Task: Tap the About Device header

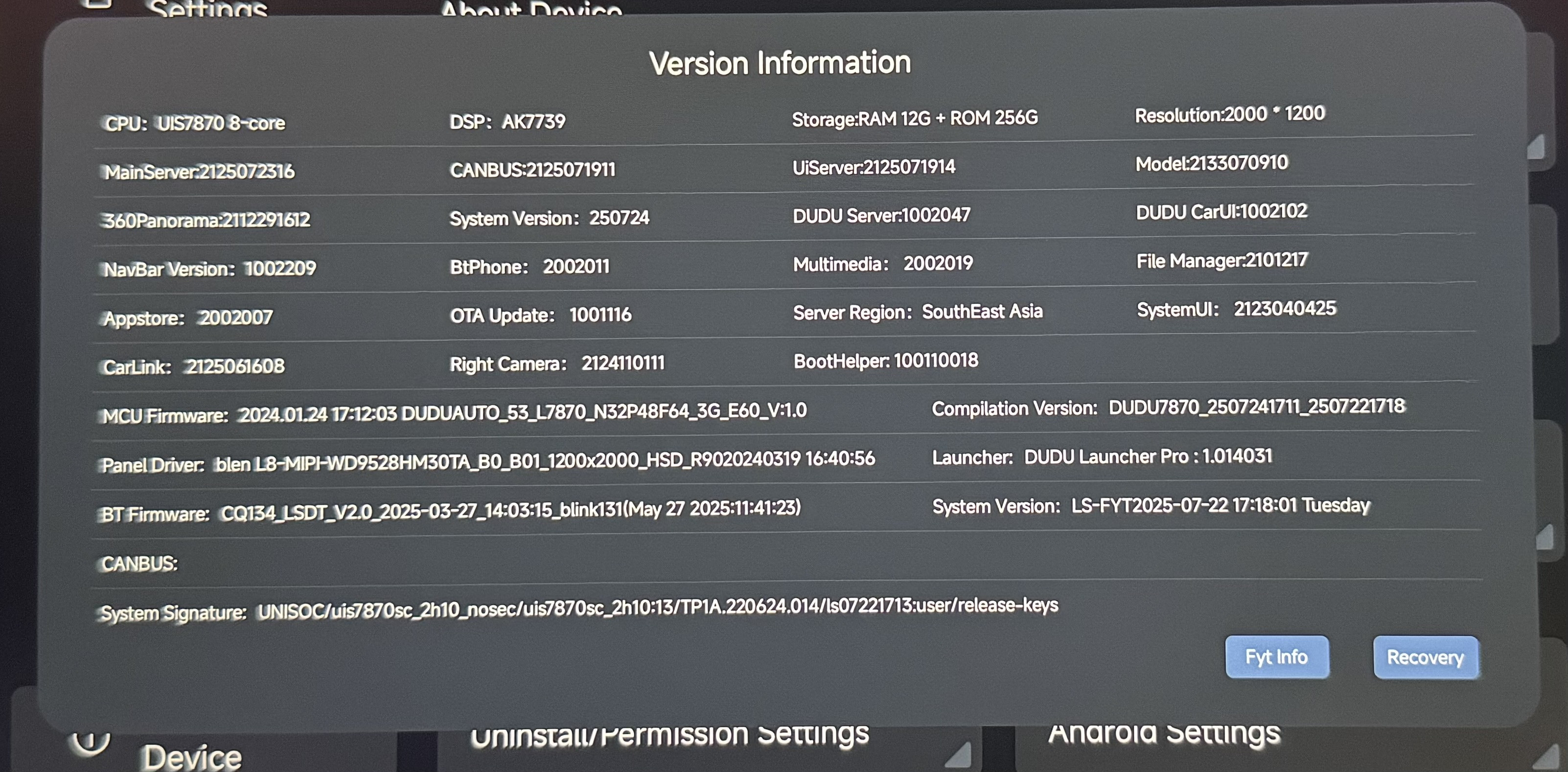Action: [x=531, y=8]
